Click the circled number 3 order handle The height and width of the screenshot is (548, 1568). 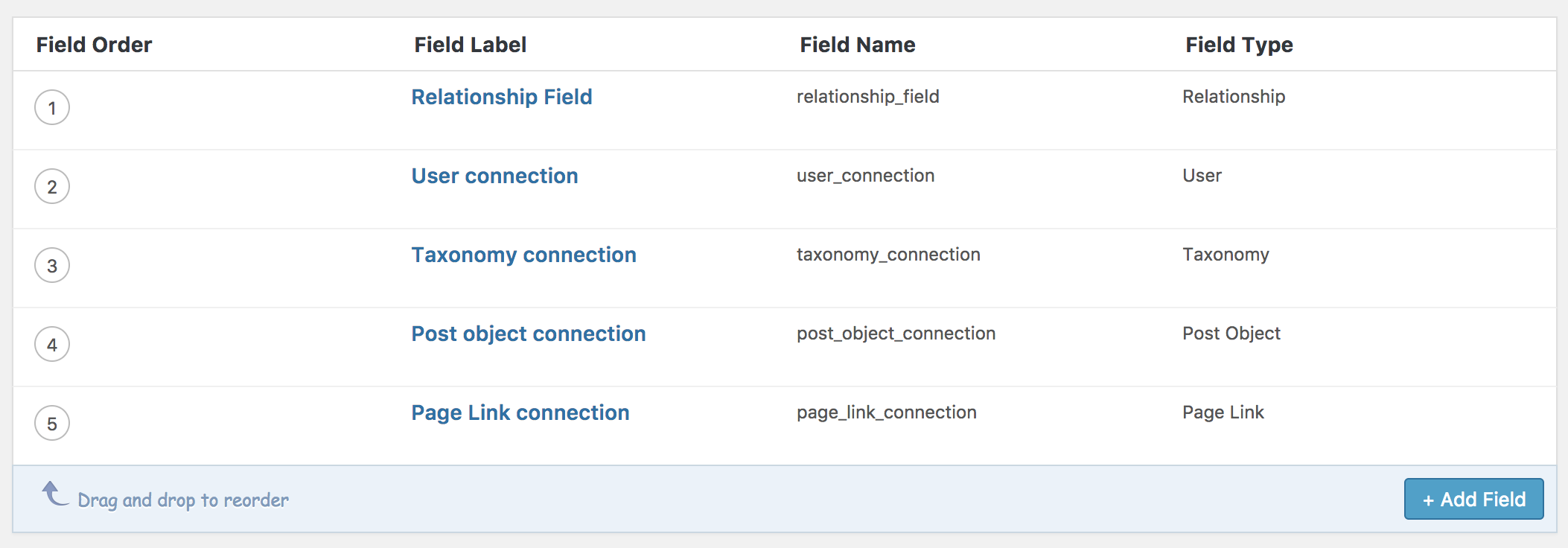click(x=52, y=265)
